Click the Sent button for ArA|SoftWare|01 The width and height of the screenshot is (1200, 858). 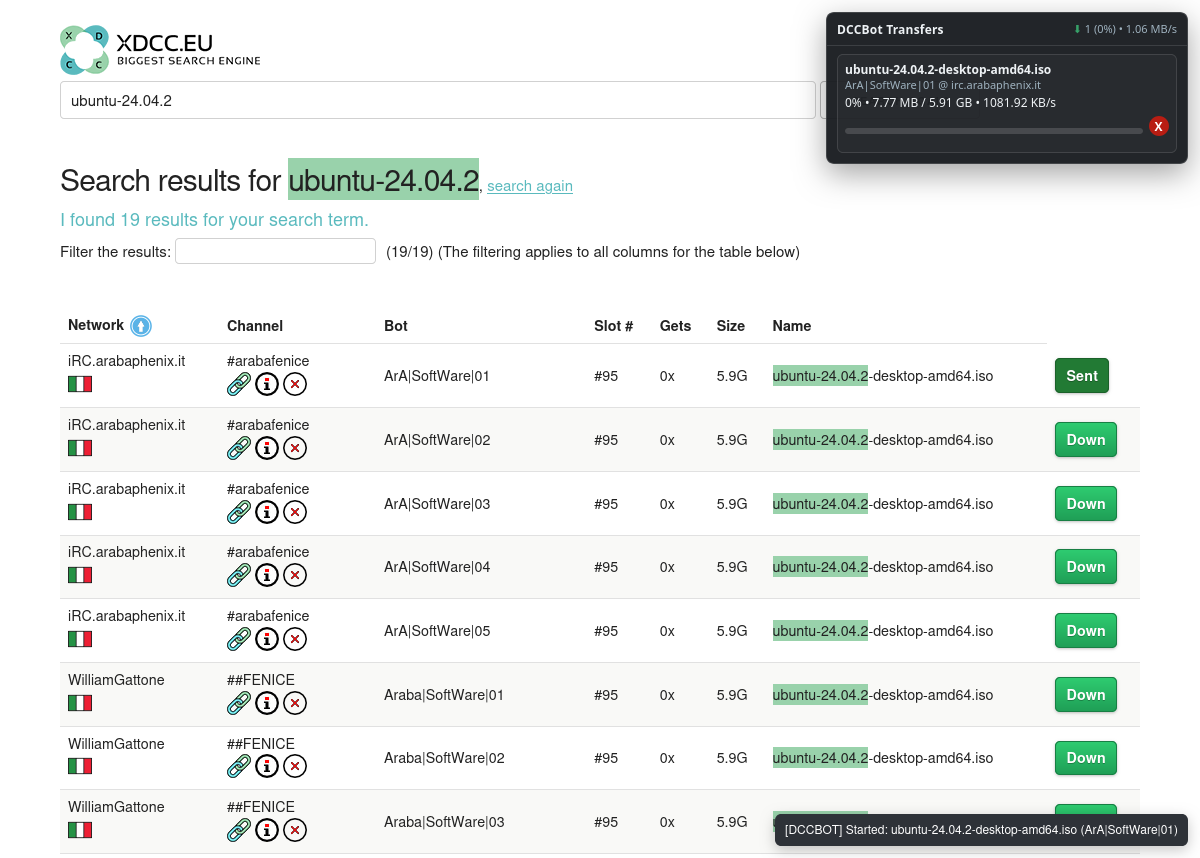coord(1082,376)
